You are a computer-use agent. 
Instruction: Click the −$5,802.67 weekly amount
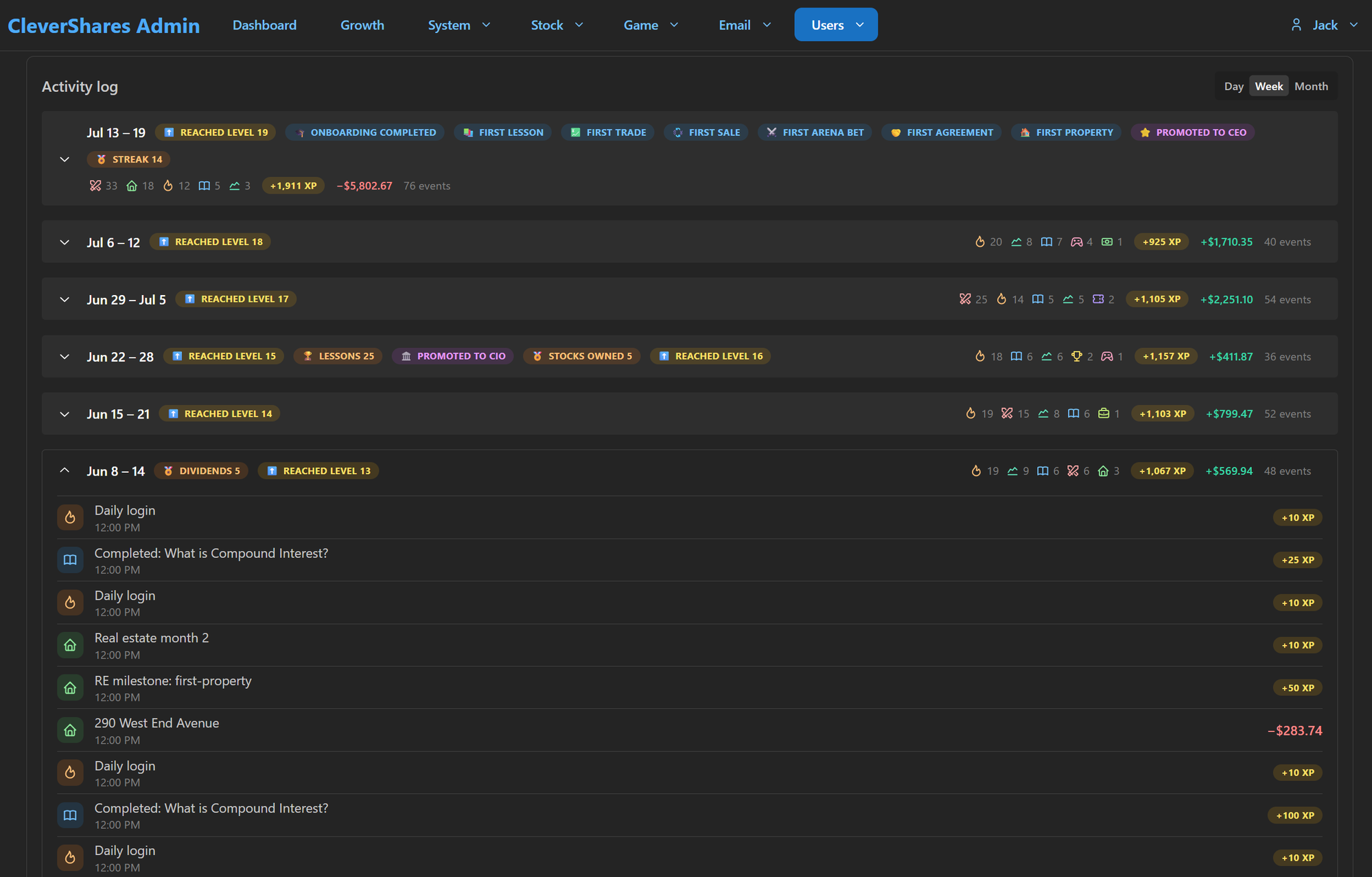[x=364, y=186]
